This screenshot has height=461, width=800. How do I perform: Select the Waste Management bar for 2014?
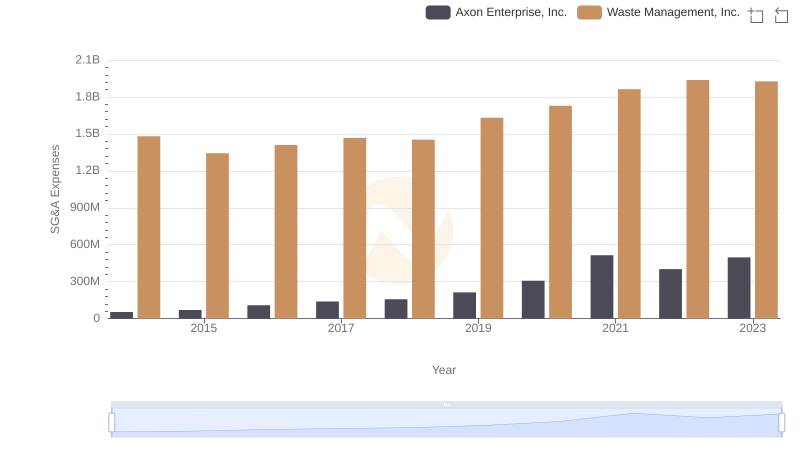pos(149,227)
